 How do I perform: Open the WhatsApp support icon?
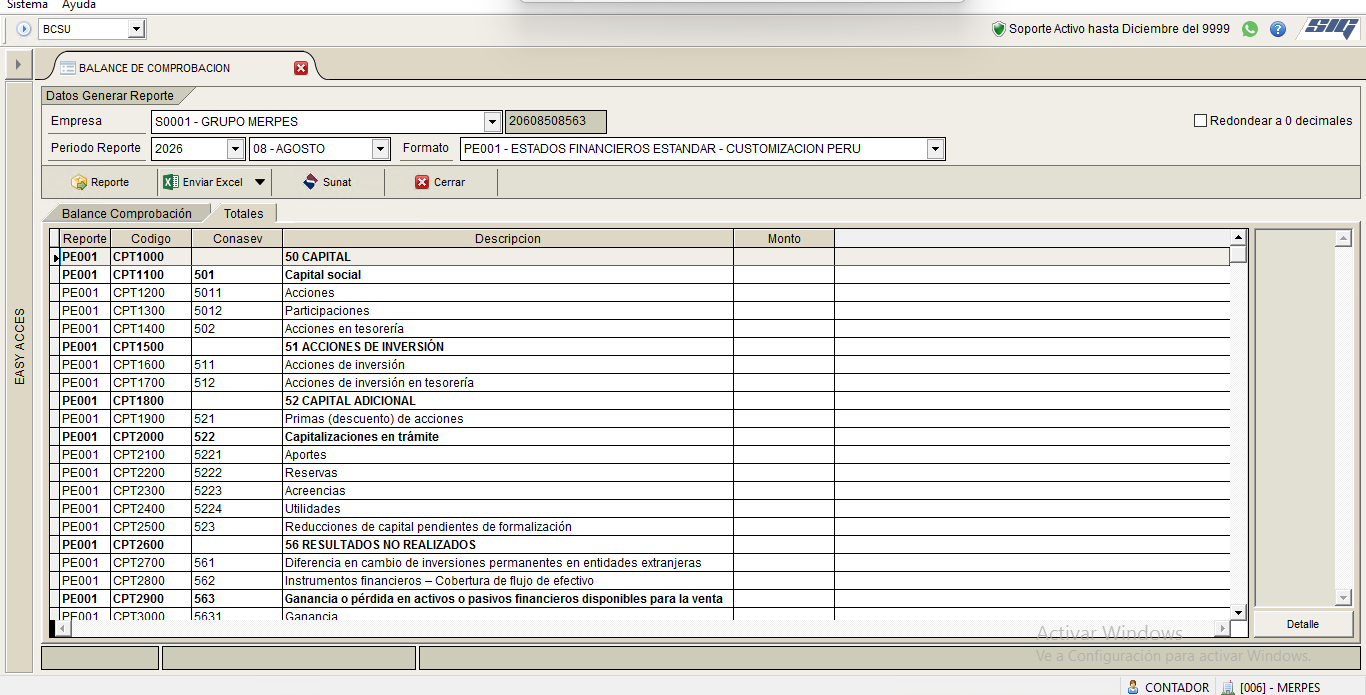pyautogui.click(x=1250, y=29)
